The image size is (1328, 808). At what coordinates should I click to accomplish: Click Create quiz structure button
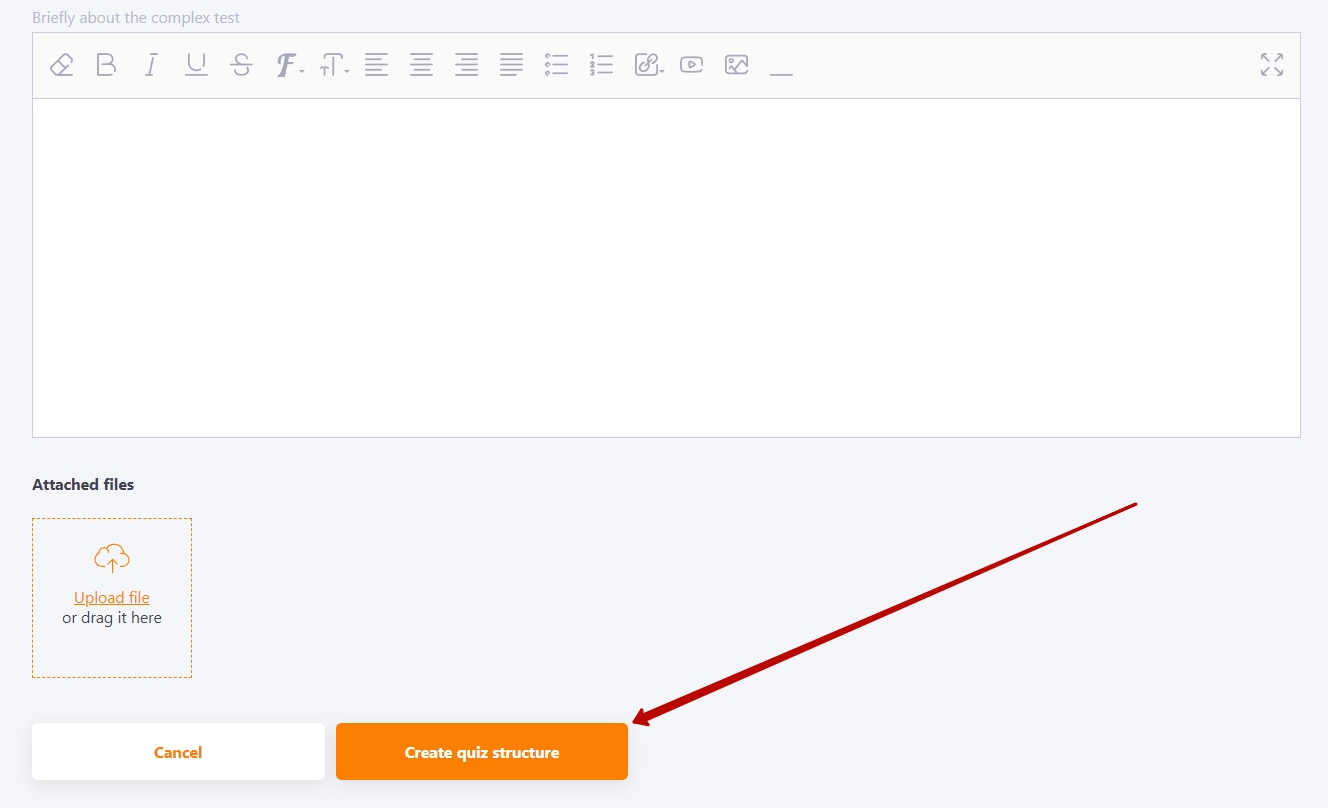tap(482, 752)
